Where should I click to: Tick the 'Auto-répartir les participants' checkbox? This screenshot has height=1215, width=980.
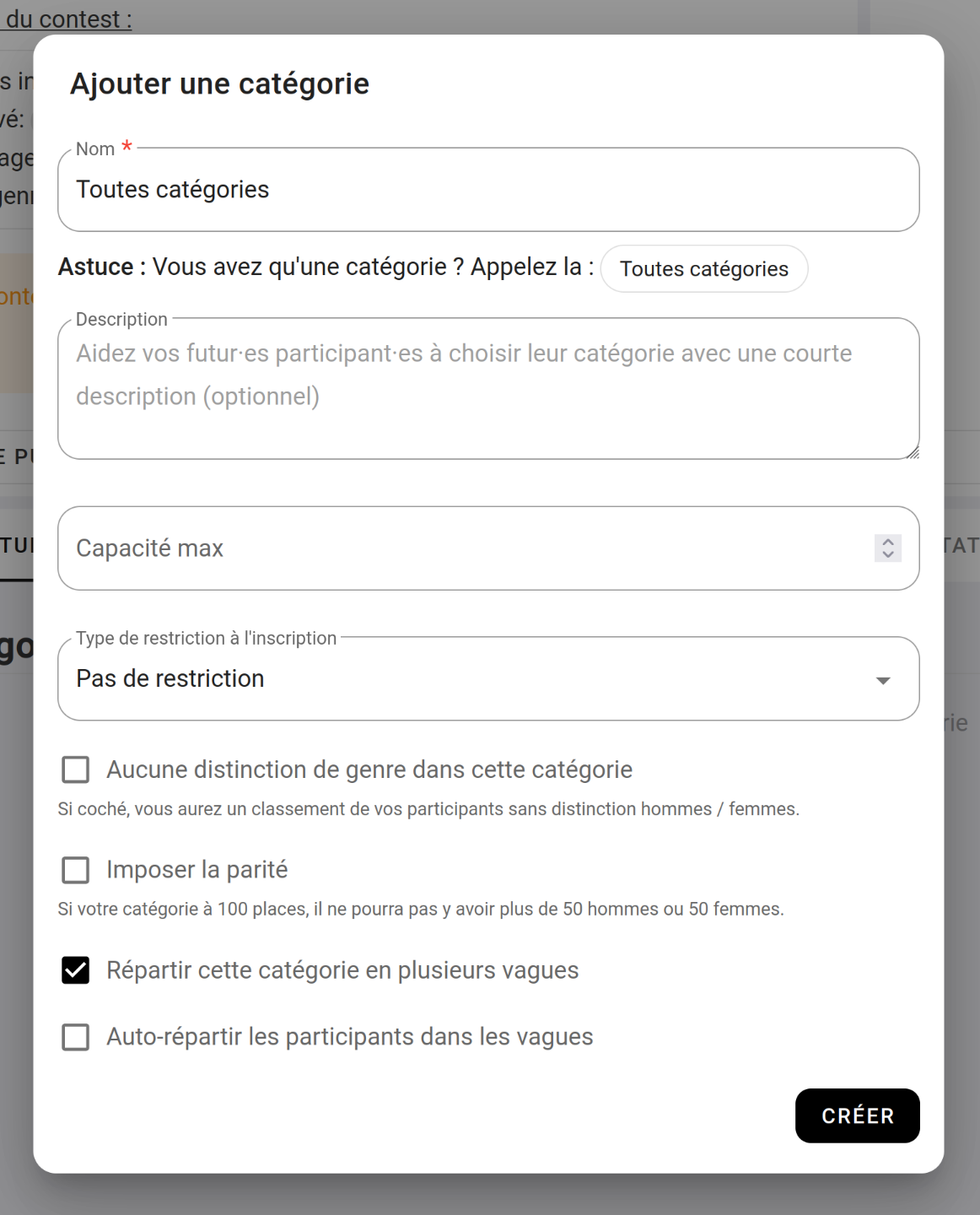click(x=76, y=1037)
